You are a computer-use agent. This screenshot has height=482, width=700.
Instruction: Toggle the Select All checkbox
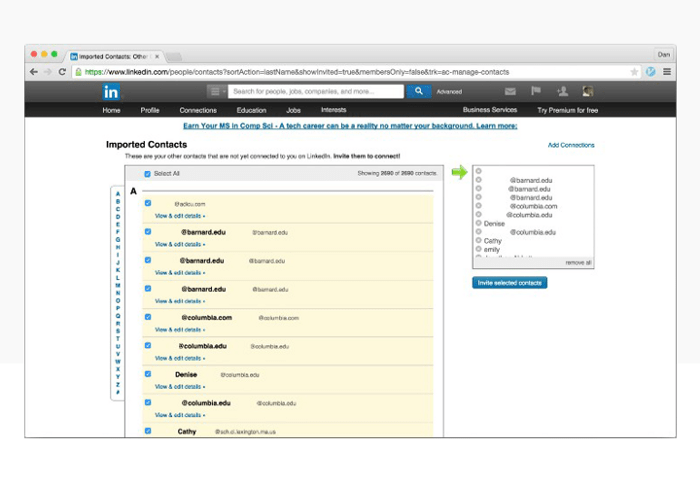[147, 174]
